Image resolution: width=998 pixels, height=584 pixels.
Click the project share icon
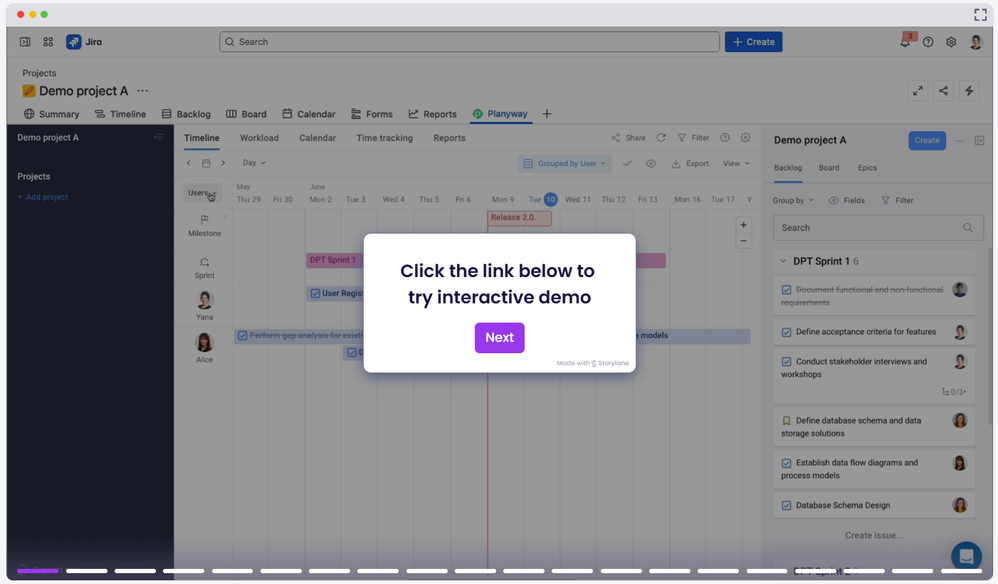[x=943, y=91]
